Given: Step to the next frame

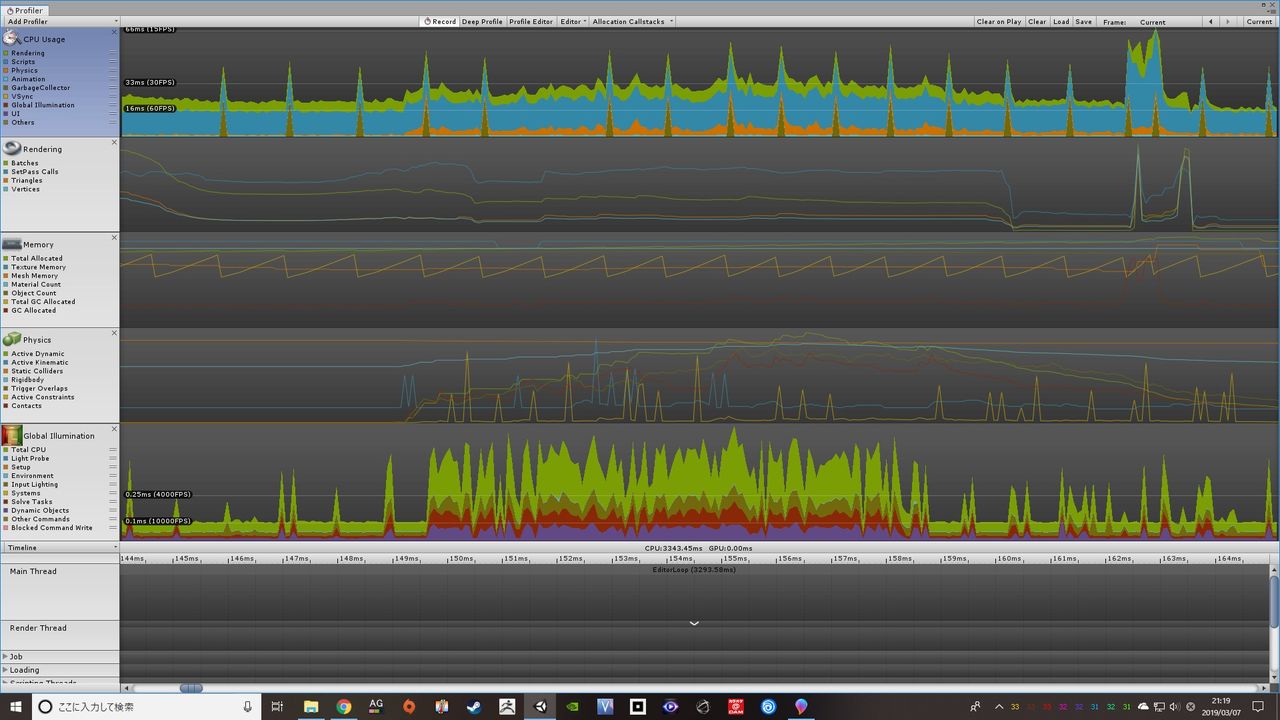Looking at the screenshot, I should [x=1226, y=21].
